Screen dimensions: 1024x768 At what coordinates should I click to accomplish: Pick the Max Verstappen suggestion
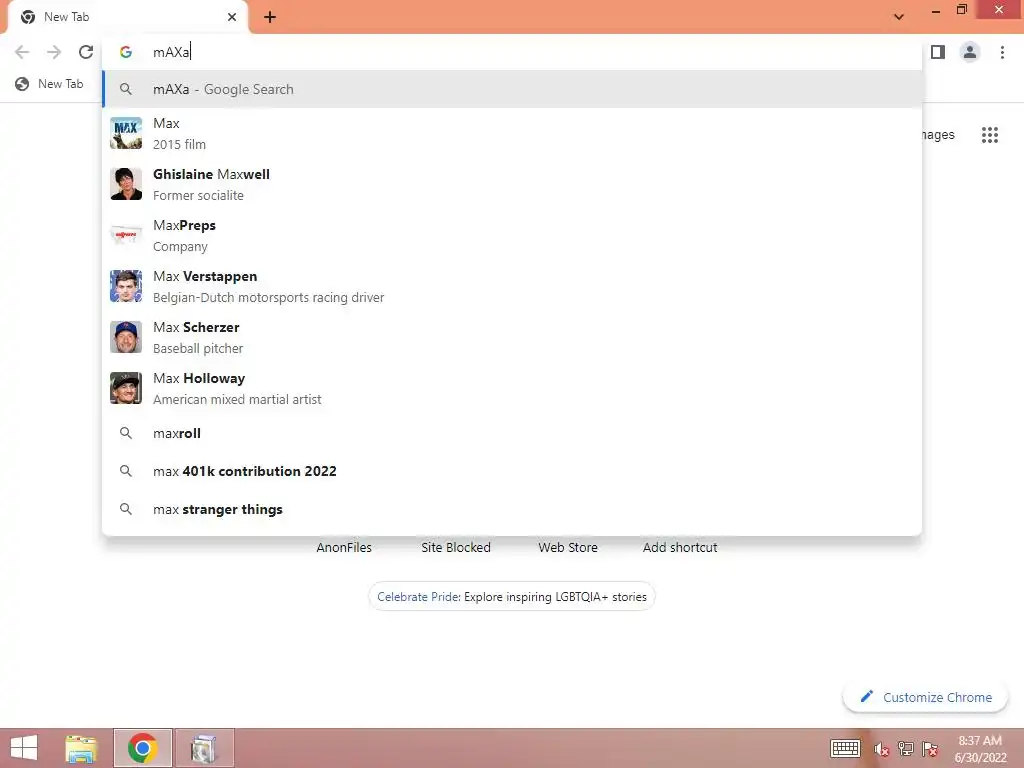pyautogui.click(x=512, y=286)
